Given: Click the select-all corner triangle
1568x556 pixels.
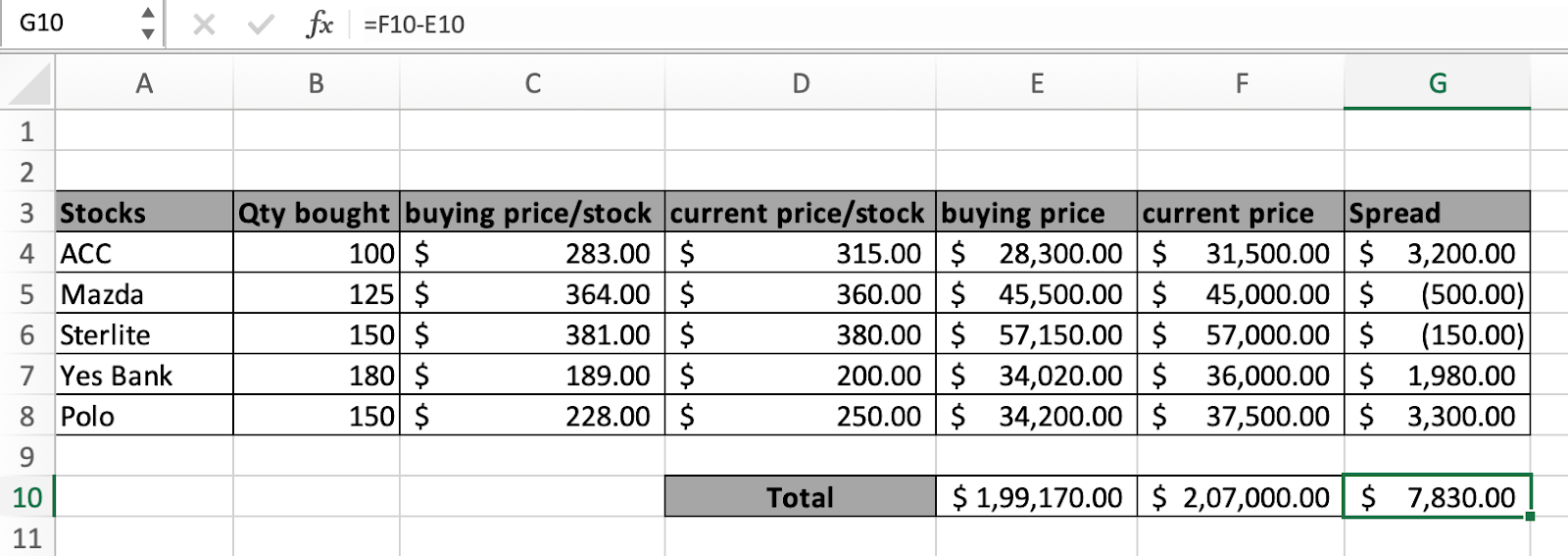Looking at the screenshot, I should tap(28, 84).
